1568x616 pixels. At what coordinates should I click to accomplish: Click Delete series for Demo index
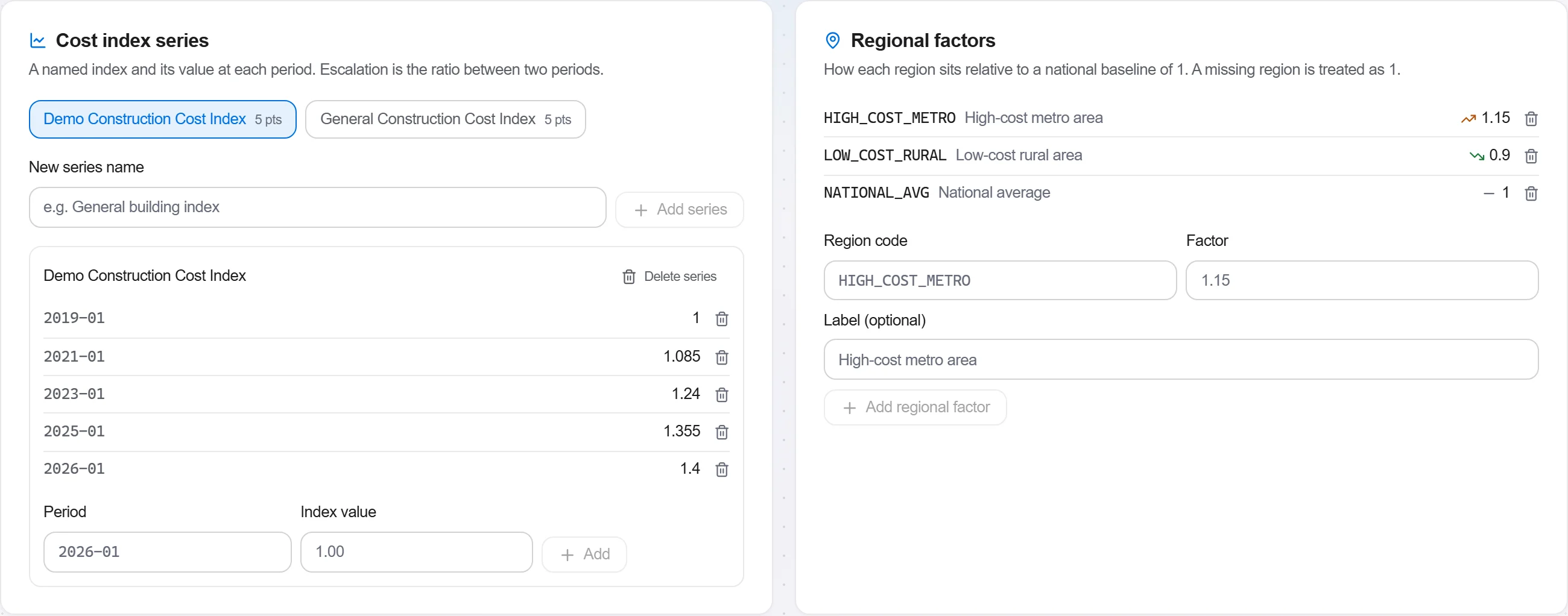tap(669, 277)
